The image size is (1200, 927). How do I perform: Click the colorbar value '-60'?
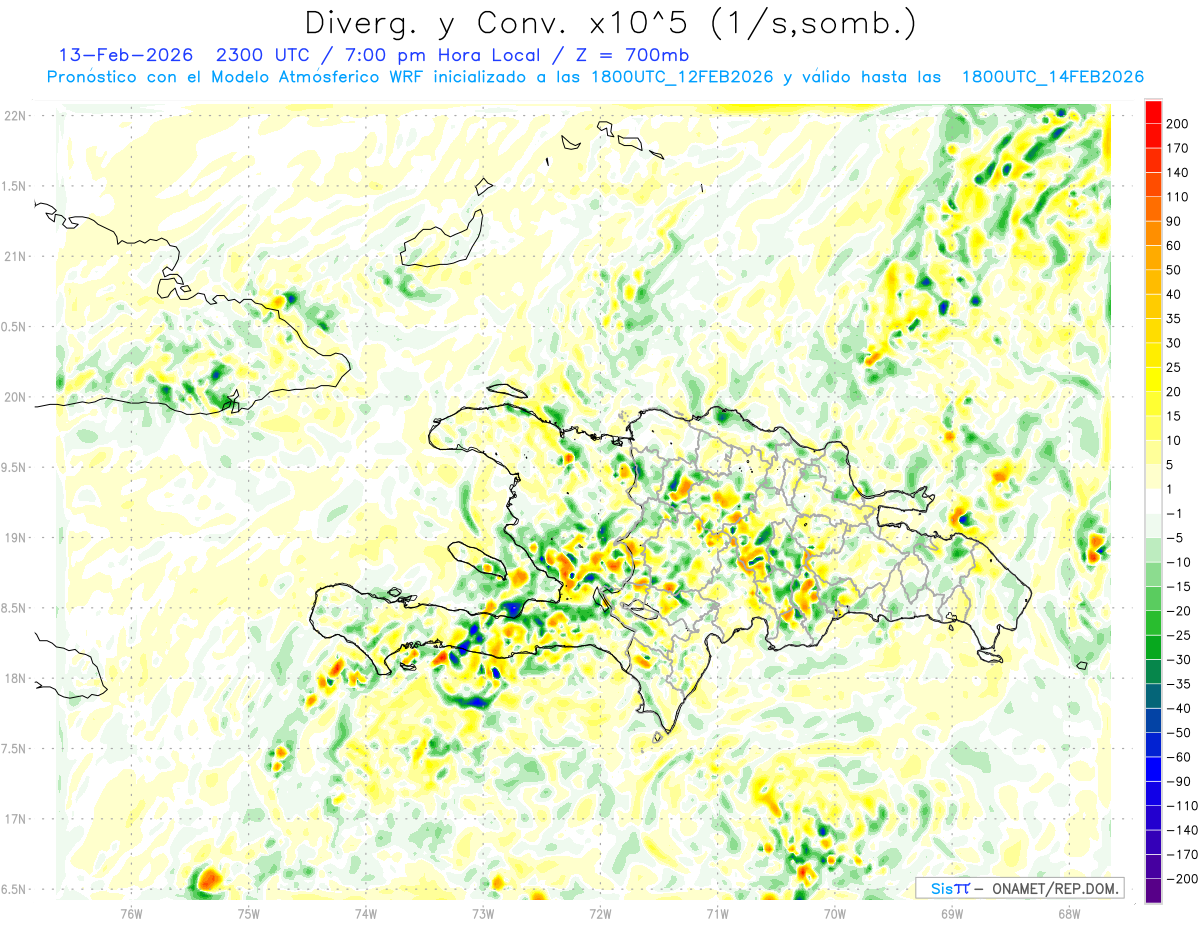[1181, 757]
